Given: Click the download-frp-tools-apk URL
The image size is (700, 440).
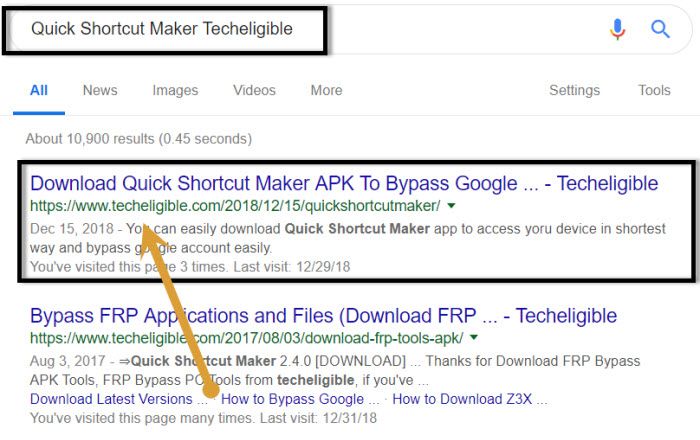Looking at the screenshot, I should point(246,338).
